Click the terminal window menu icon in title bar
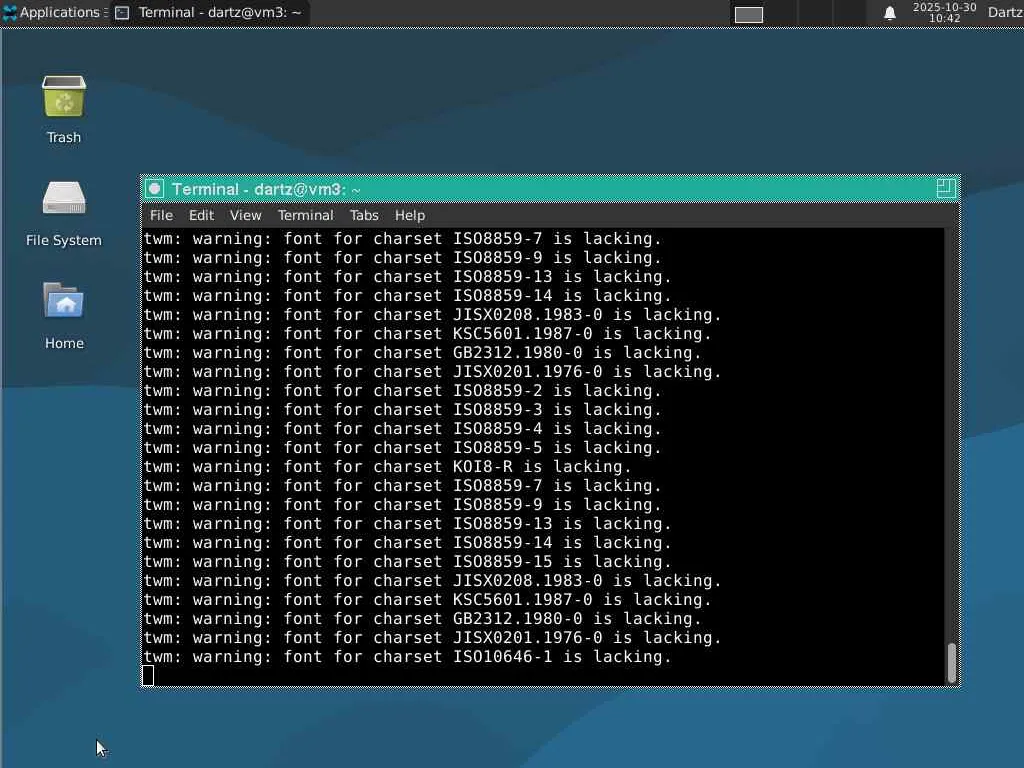Viewport: 1024px width, 768px height. tap(155, 189)
